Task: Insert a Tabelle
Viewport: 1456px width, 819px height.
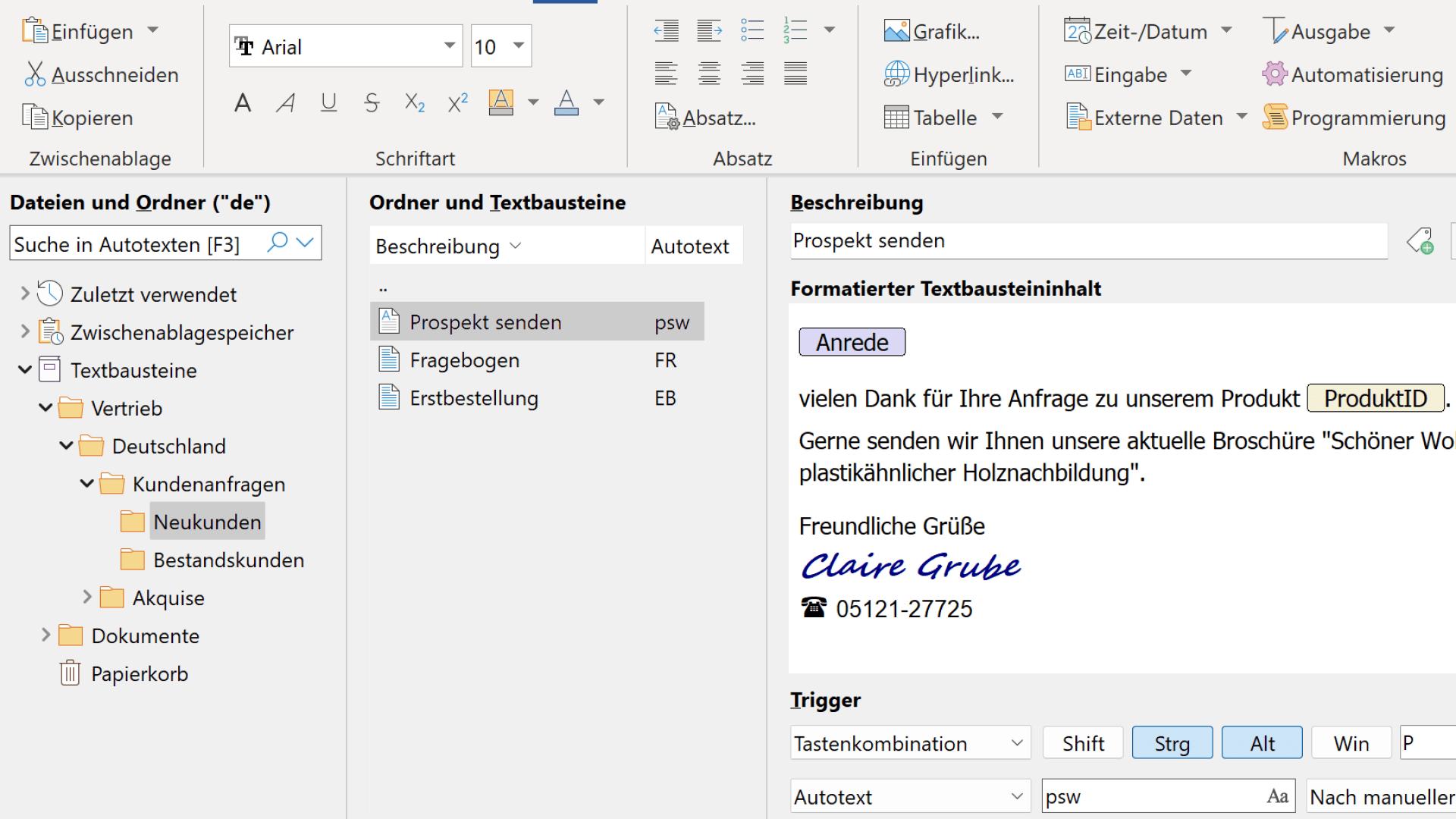Action: point(930,118)
